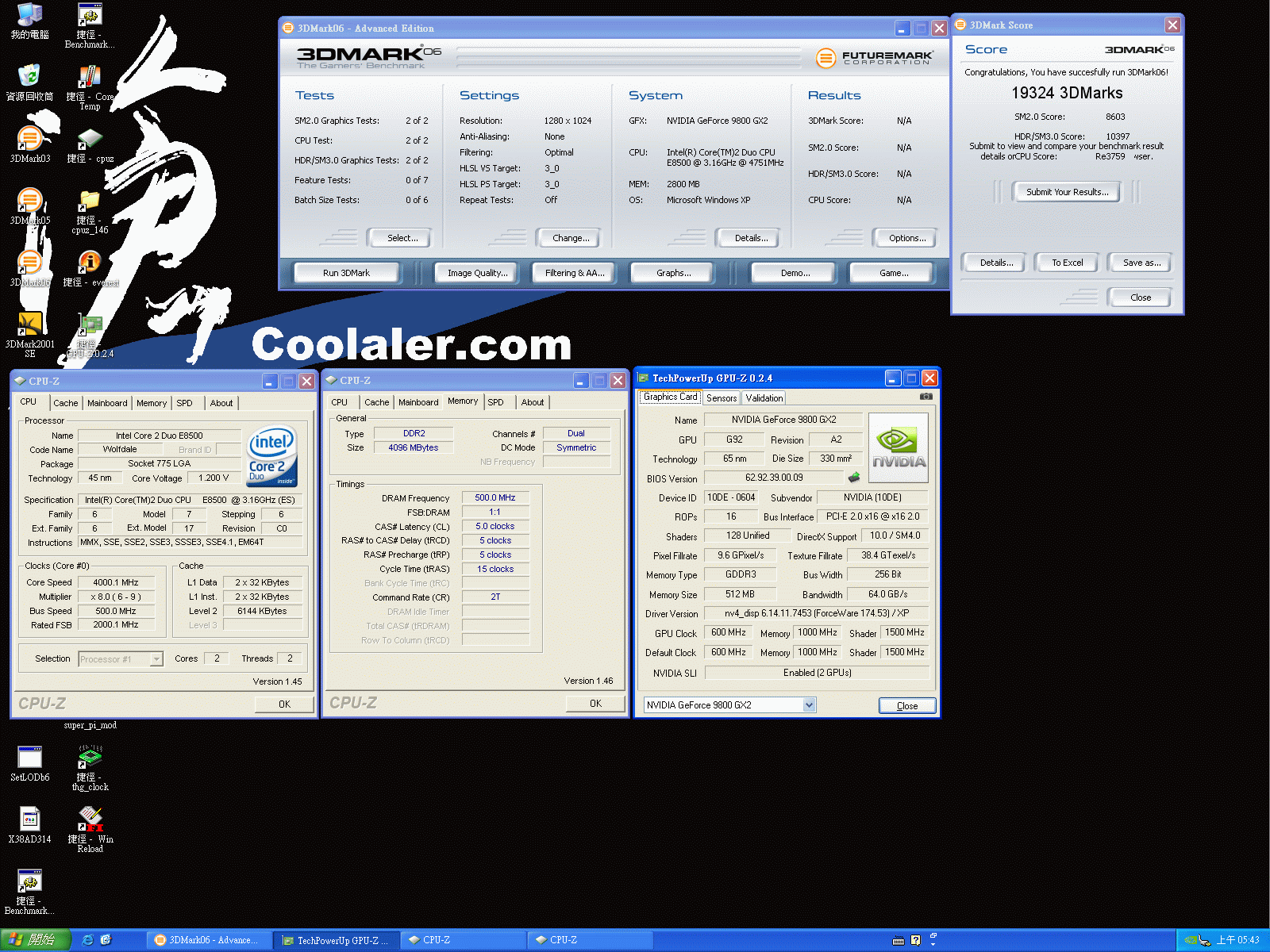Click the 19324 3DMarks score text
This screenshot has width=1270, height=952.
1067,94
